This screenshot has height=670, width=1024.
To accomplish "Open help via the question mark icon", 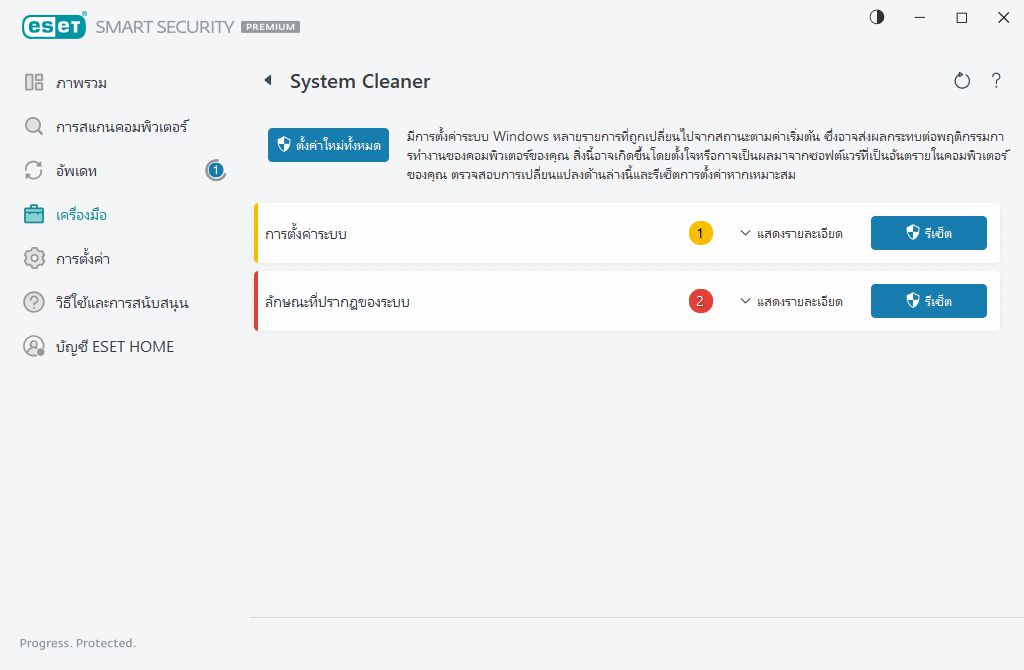I will [996, 81].
